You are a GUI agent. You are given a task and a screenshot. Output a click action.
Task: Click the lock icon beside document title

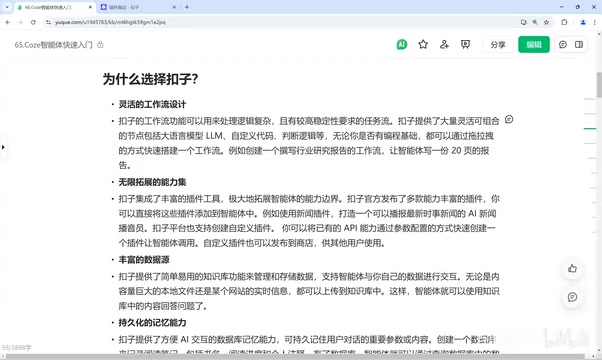[x=100, y=45]
